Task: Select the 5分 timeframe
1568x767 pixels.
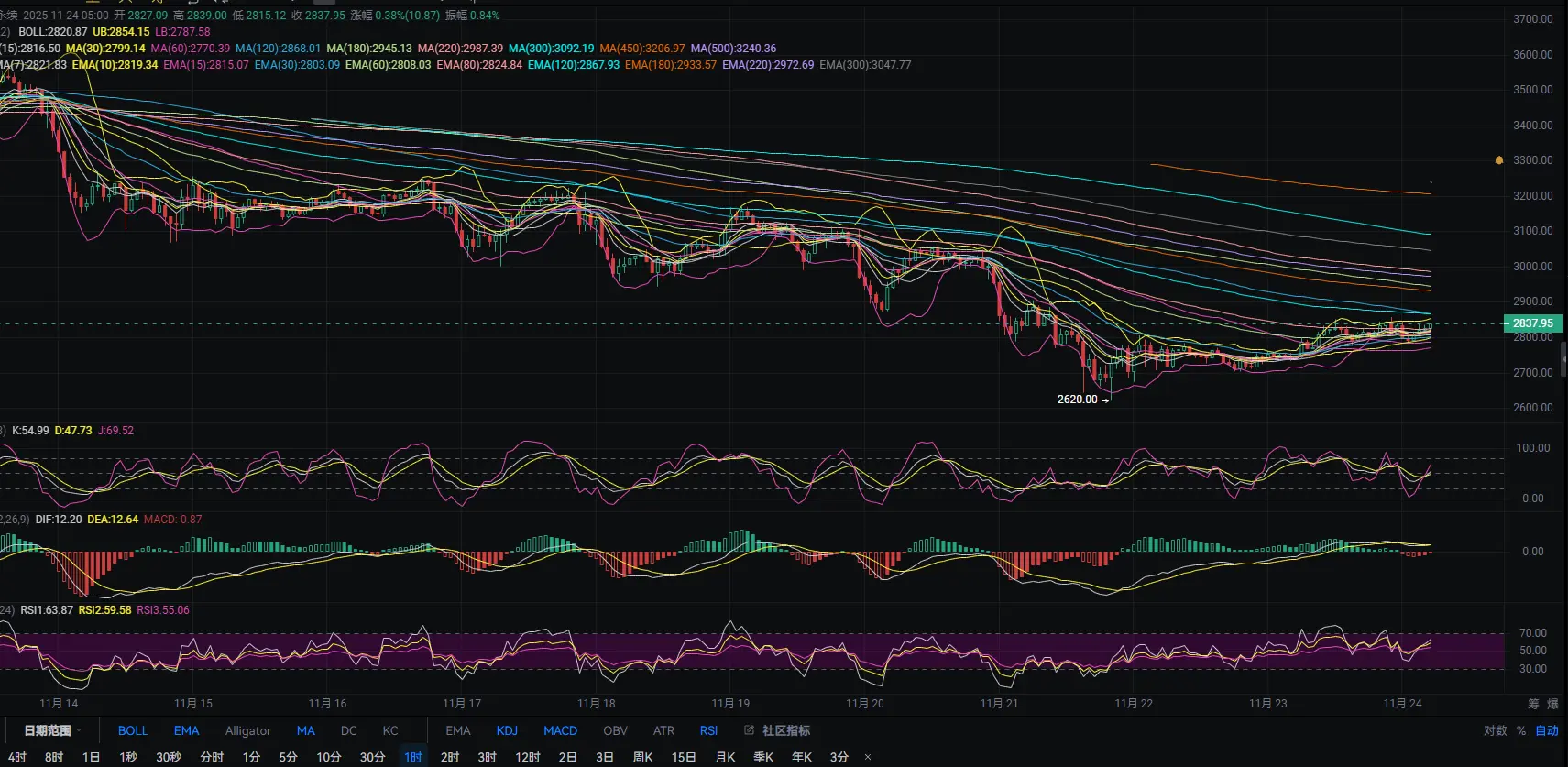Action: pos(288,757)
